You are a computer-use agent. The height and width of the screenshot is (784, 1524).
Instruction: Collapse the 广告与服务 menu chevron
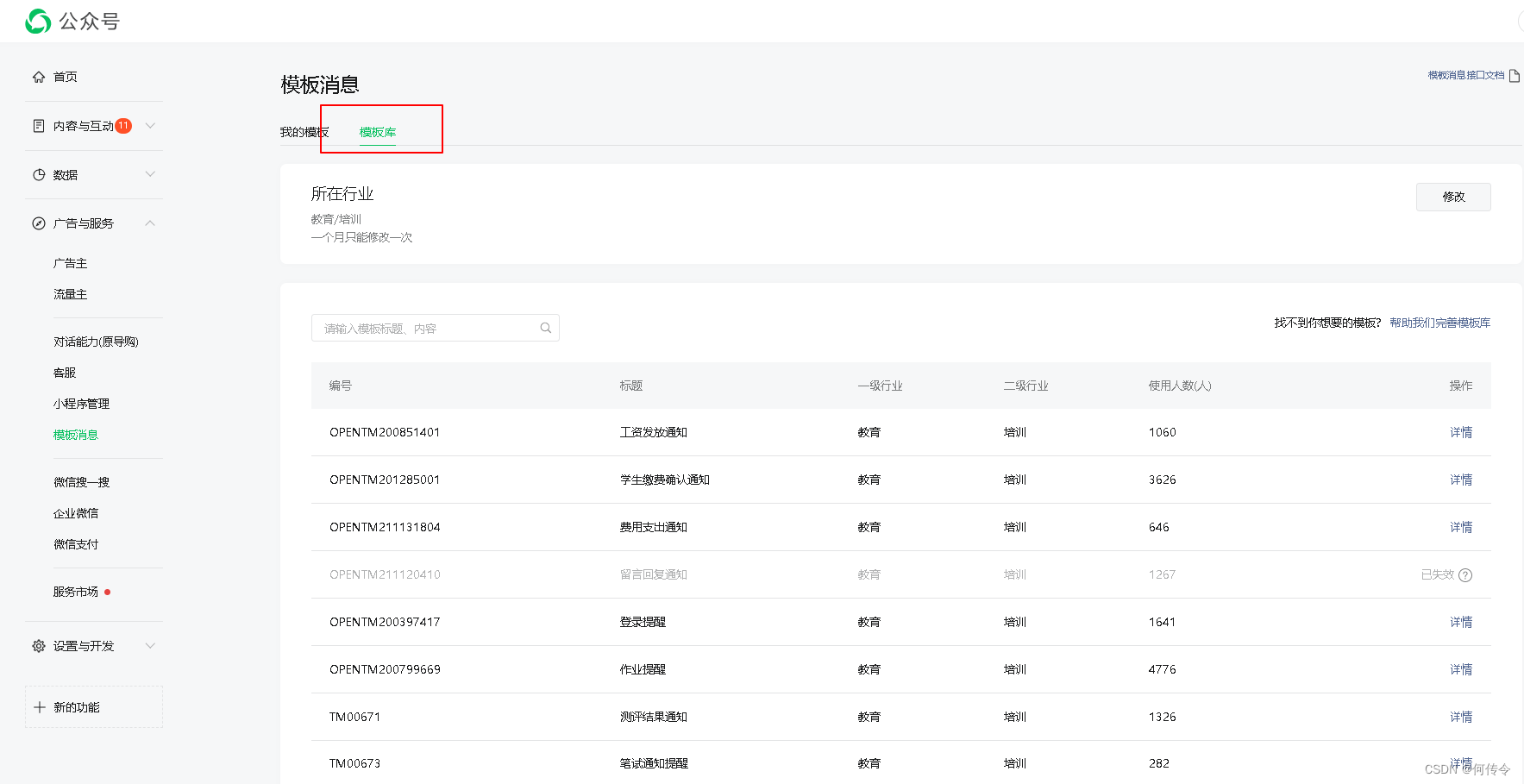pyautogui.click(x=151, y=223)
